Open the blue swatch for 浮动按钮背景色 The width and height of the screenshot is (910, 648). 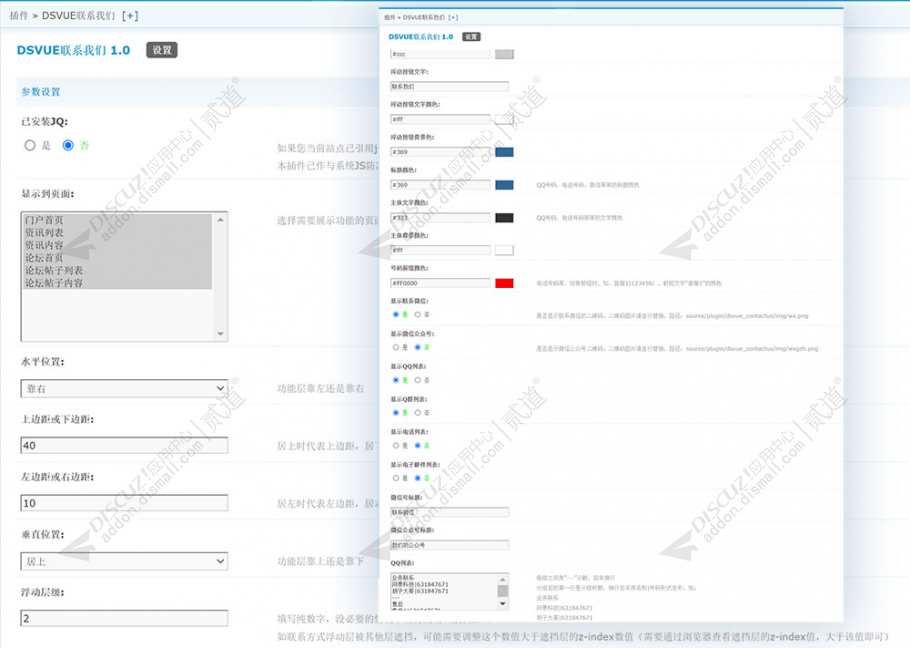click(x=504, y=152)
